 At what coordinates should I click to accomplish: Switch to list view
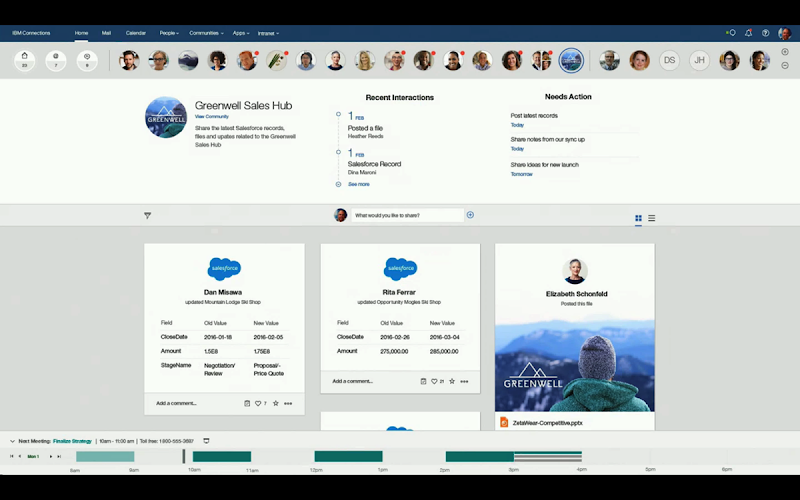click(652, 218)
